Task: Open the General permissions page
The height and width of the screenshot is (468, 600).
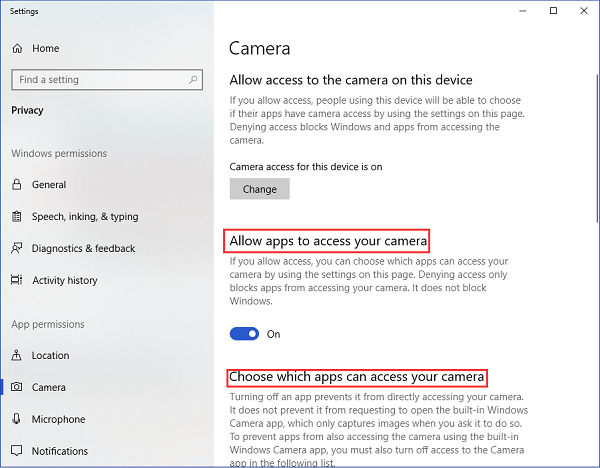Action: click(49, 185)
